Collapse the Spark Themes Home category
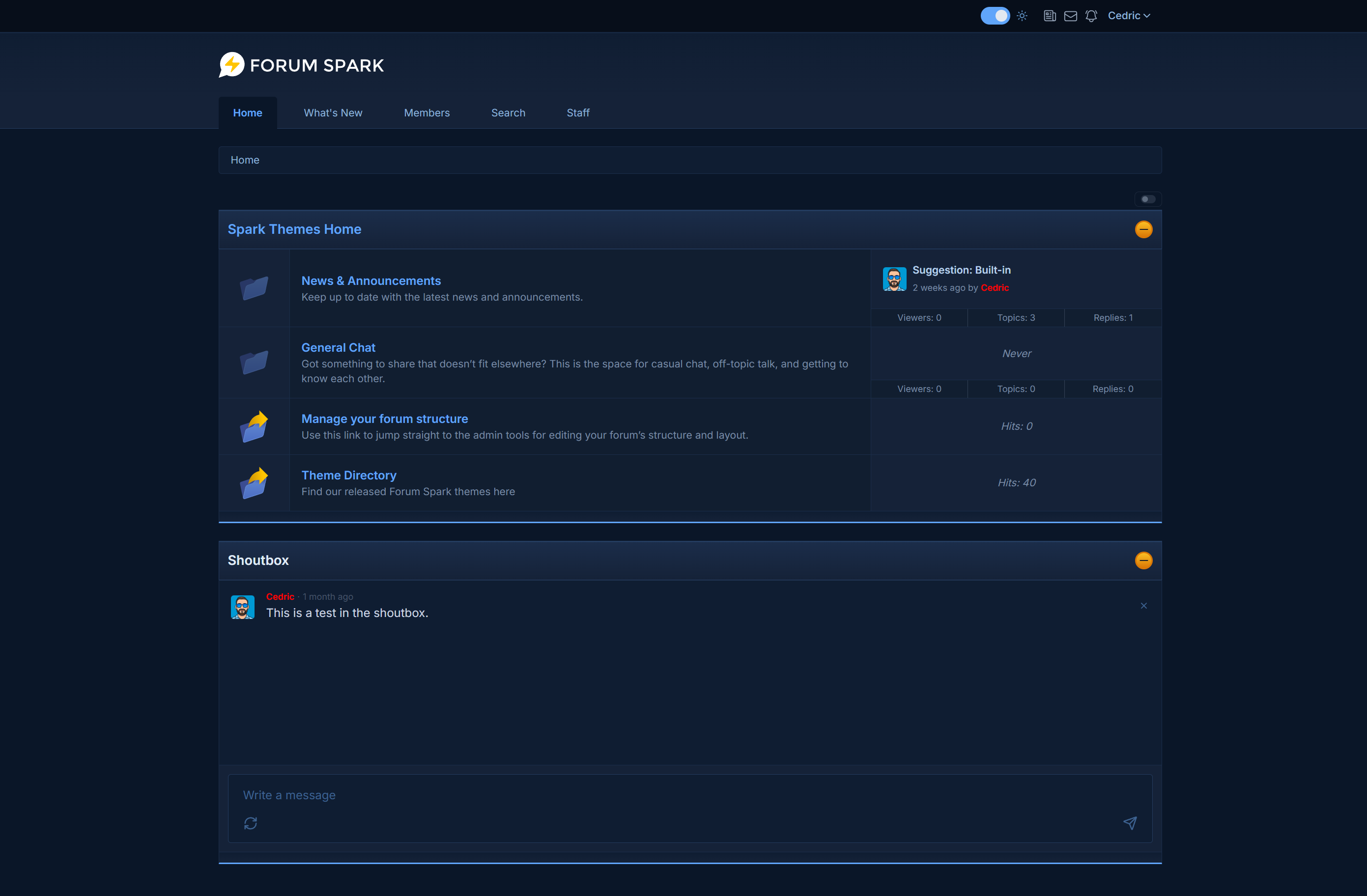 tap(1143, 230)
